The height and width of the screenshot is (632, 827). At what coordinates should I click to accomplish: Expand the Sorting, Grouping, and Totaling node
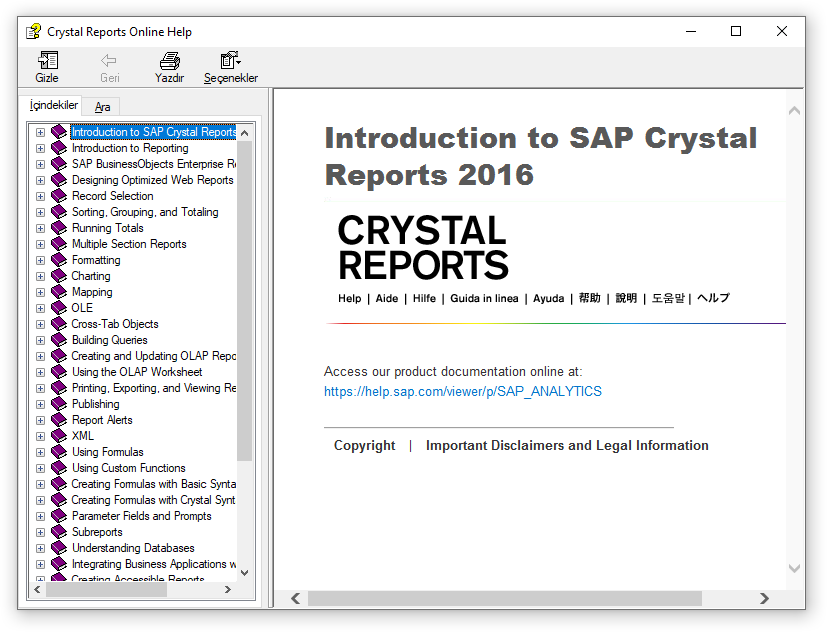coord(40,213)
